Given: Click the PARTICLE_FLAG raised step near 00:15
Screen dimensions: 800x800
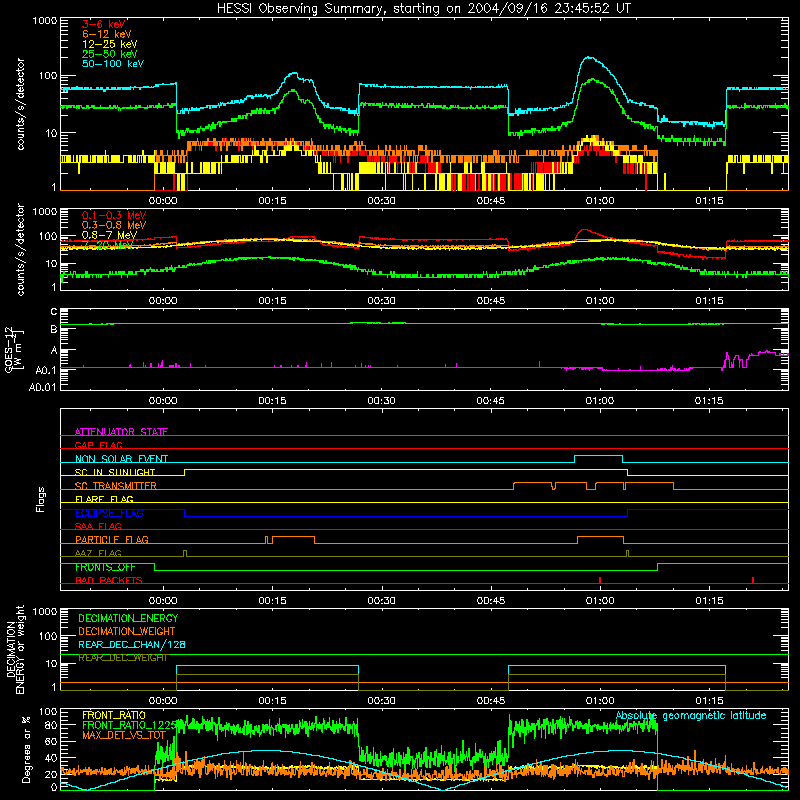Looking at the screenshot, I should pos(293,537).
